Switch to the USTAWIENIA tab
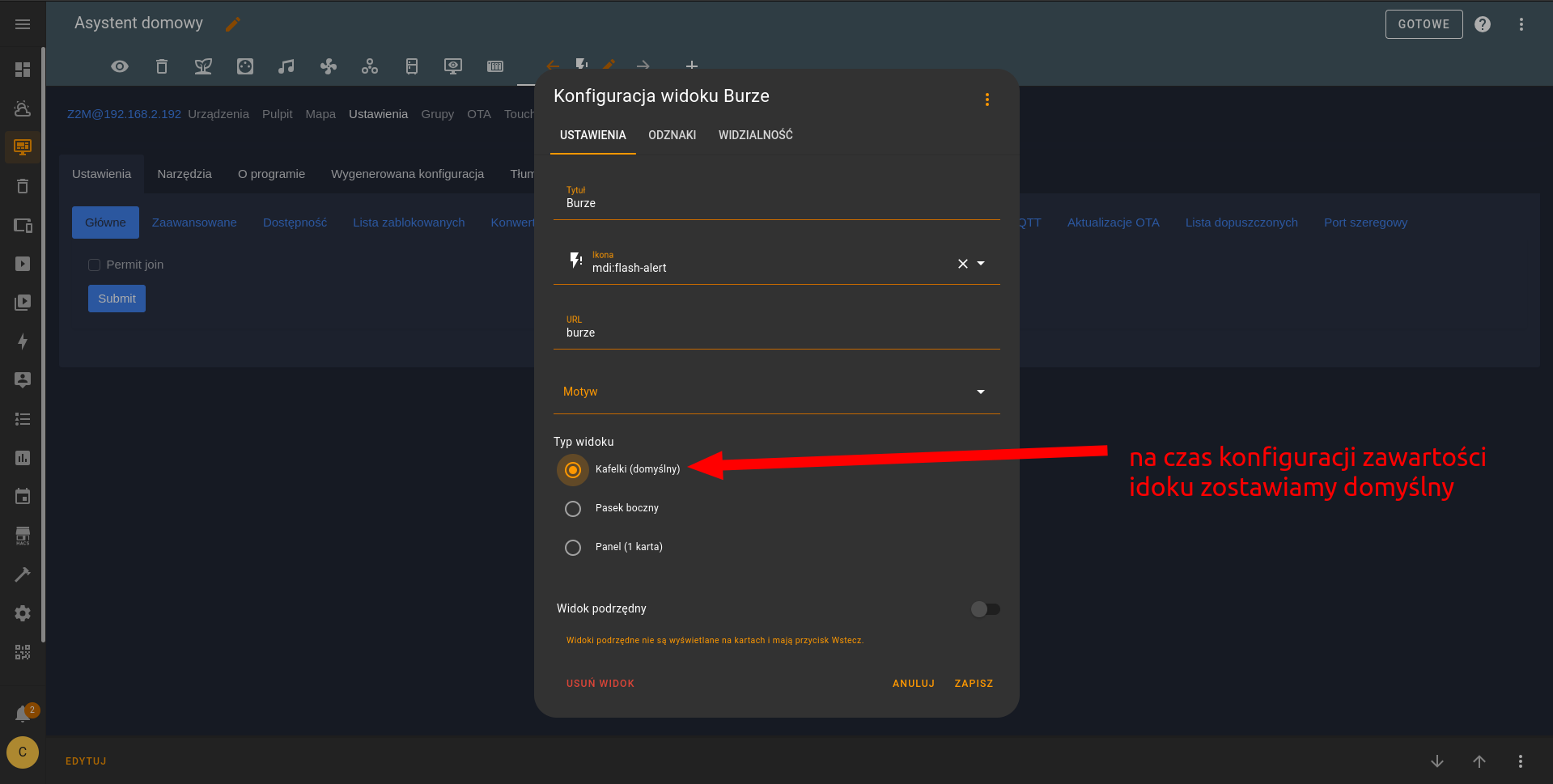The height and width of the screenshot is (784, 1553). 593,135
